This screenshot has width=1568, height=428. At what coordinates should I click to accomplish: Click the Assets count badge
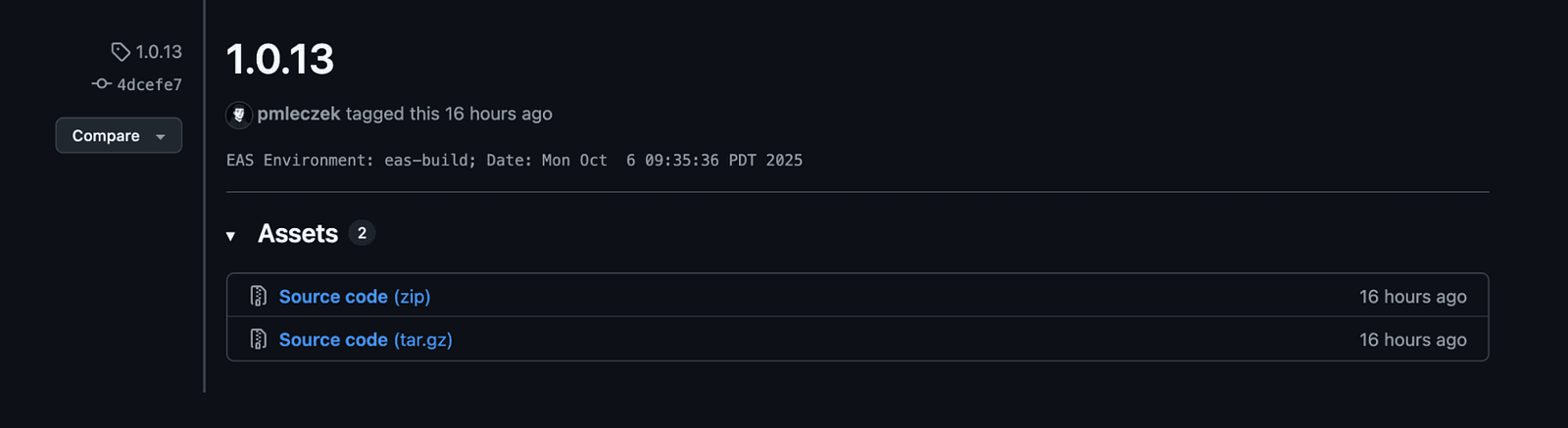pos(362,233)
